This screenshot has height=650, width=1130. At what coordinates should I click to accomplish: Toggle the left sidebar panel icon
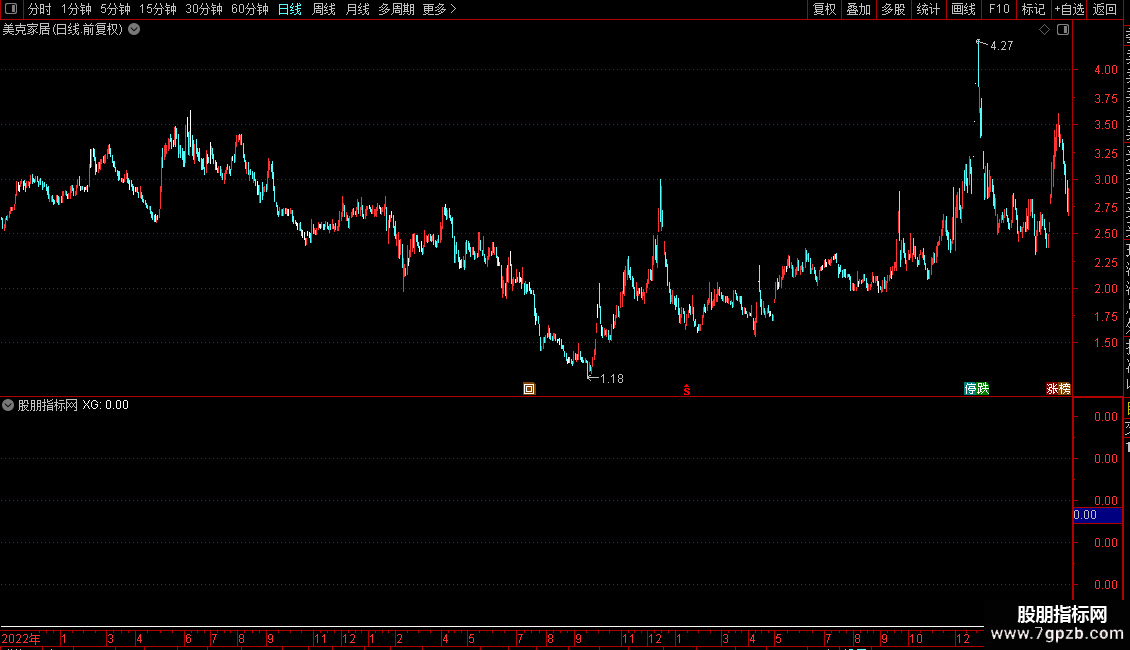click(x=11, y=9)
